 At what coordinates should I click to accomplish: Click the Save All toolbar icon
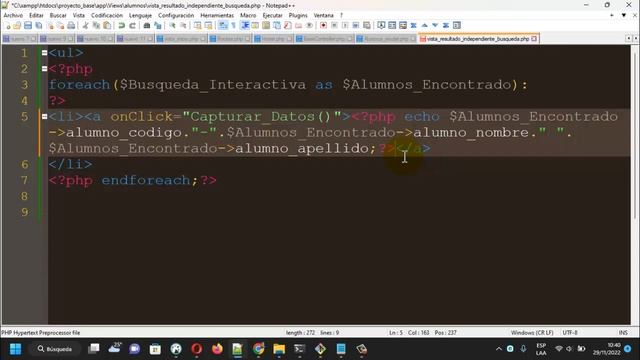[39, 25]
